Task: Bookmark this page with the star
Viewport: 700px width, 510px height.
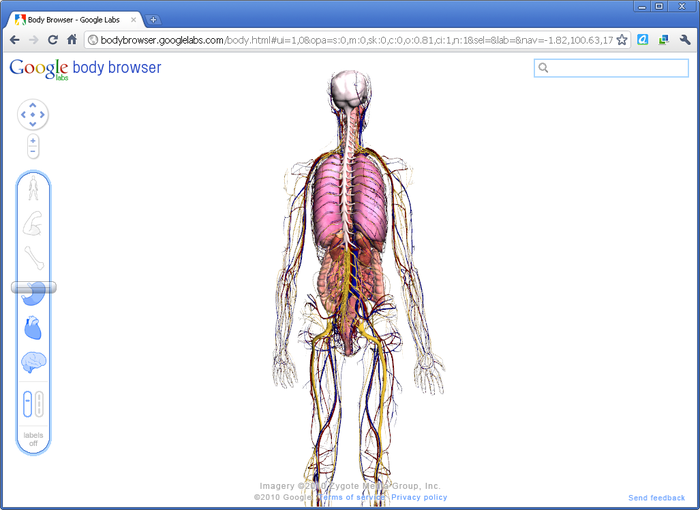Action: 622,40
